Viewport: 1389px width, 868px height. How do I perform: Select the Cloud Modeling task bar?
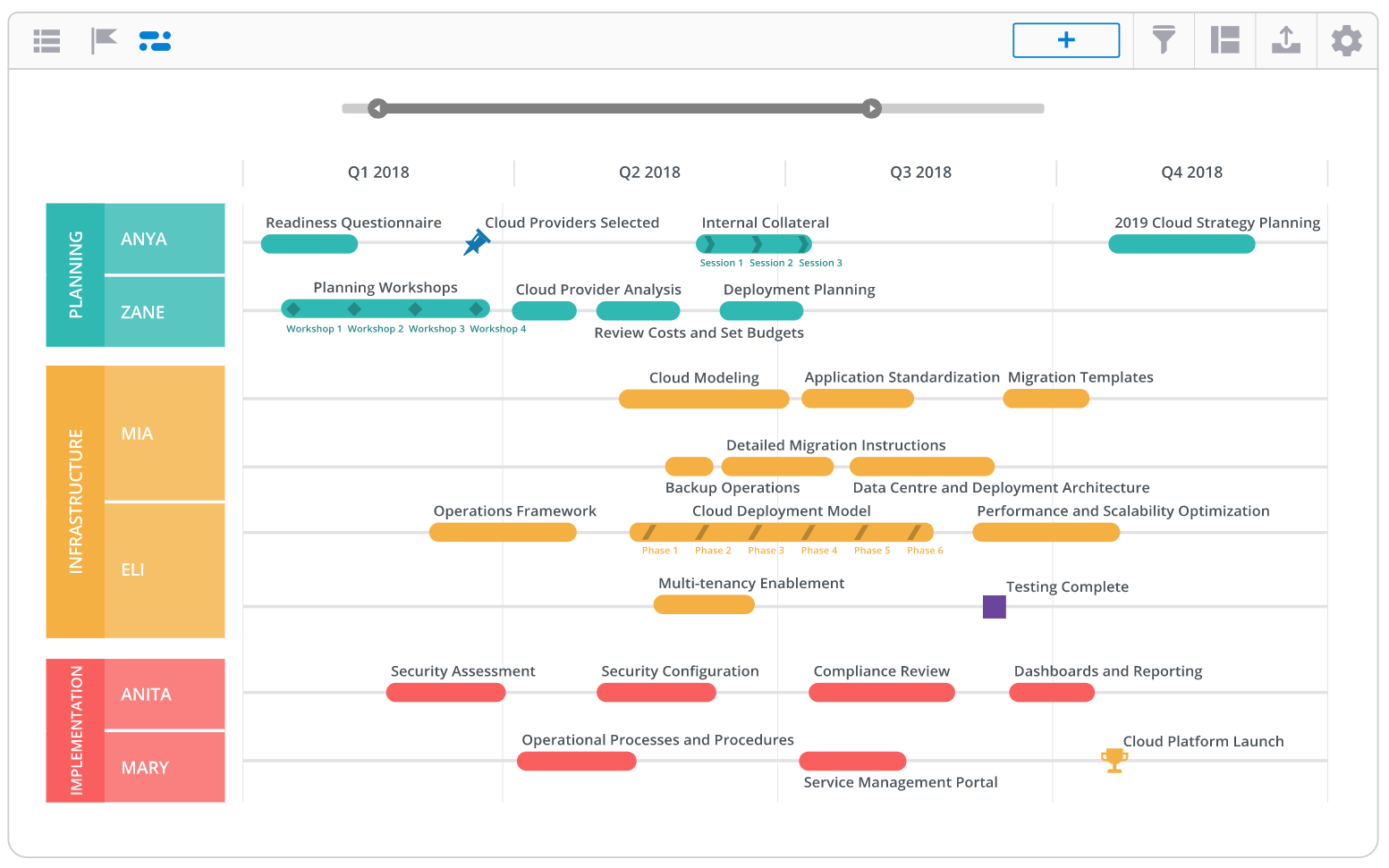point(703,399)
